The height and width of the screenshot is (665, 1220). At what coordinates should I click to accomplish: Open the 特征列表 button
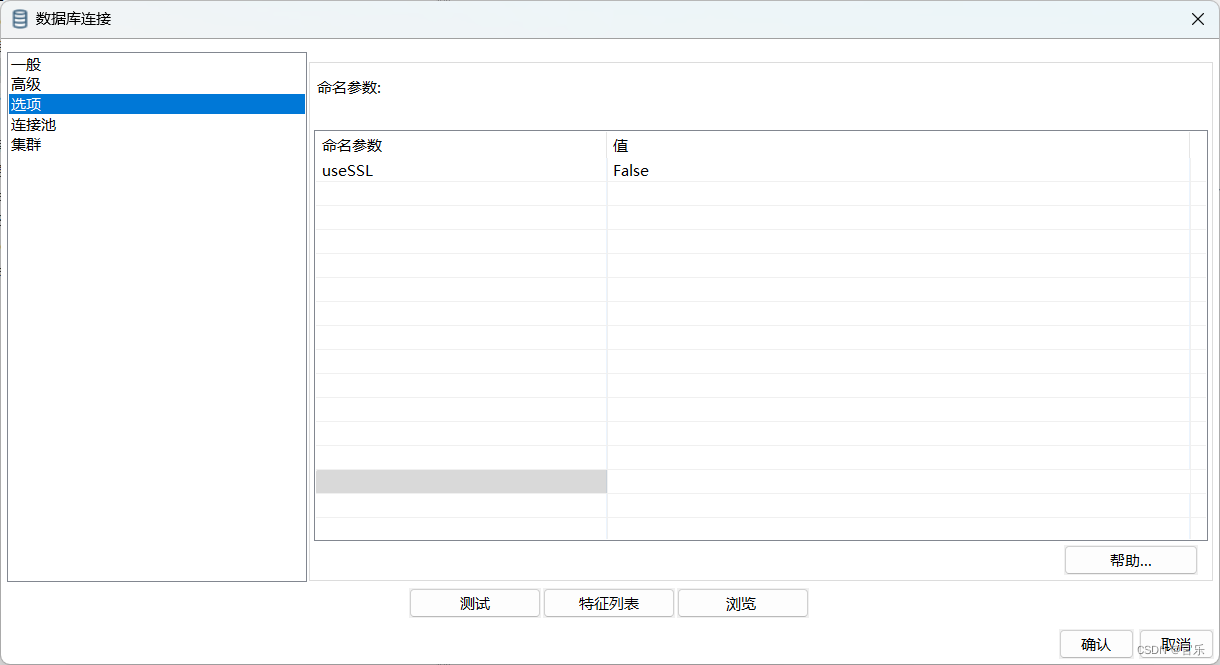point(609,603)
